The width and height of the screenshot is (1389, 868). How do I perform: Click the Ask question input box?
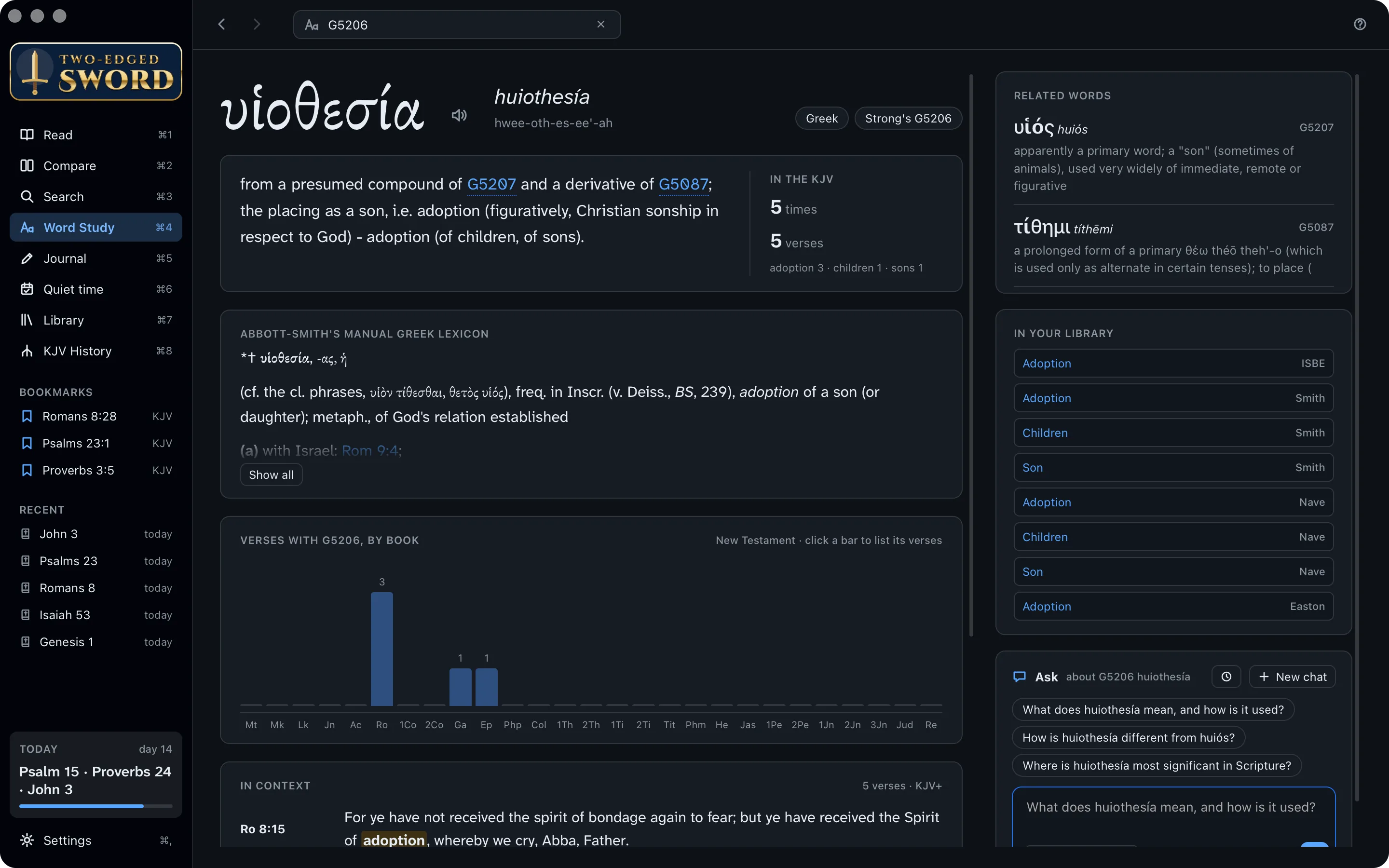tap(1173, 816)
